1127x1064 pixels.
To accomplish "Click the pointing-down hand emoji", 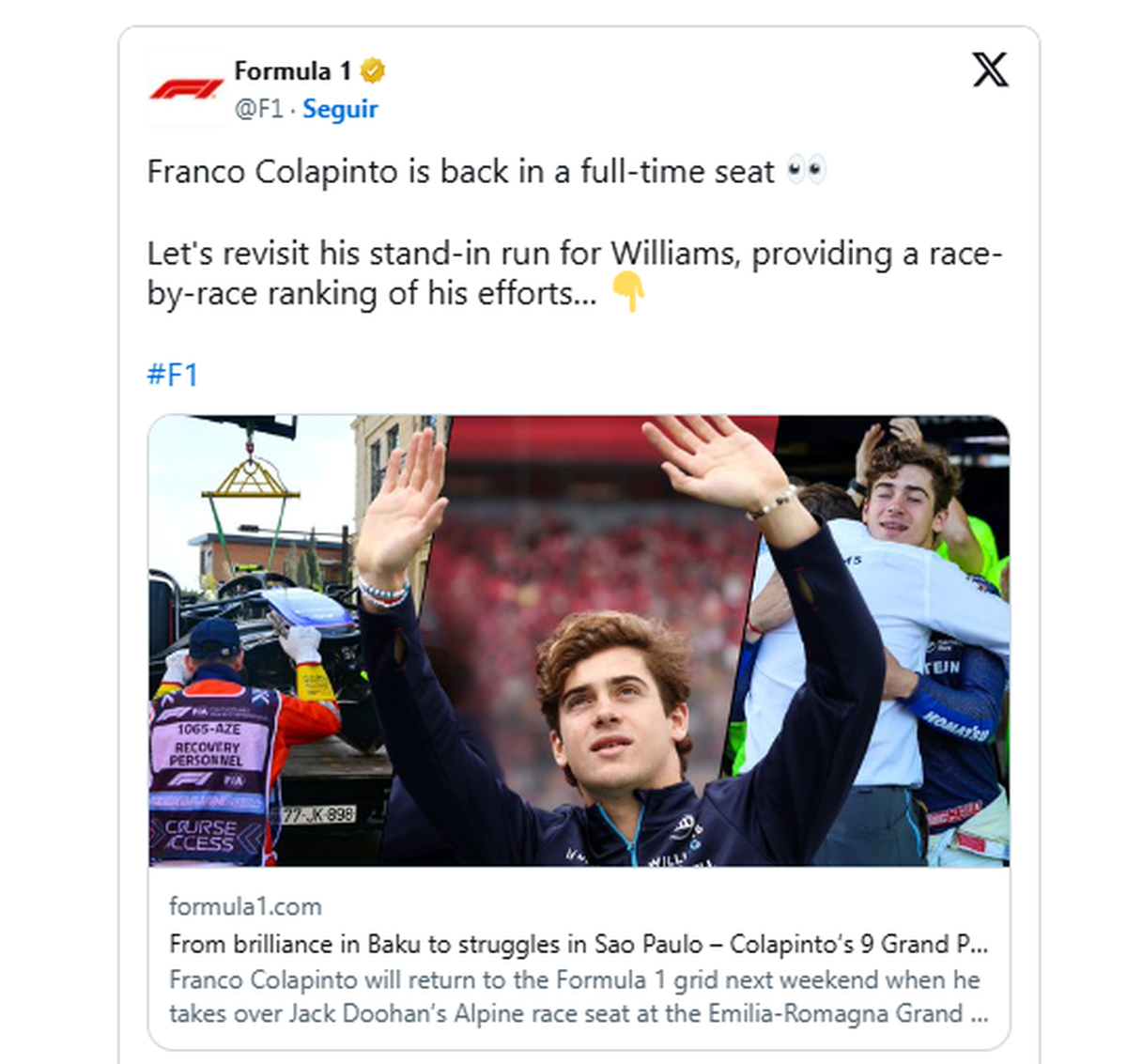I will (628, 292).
